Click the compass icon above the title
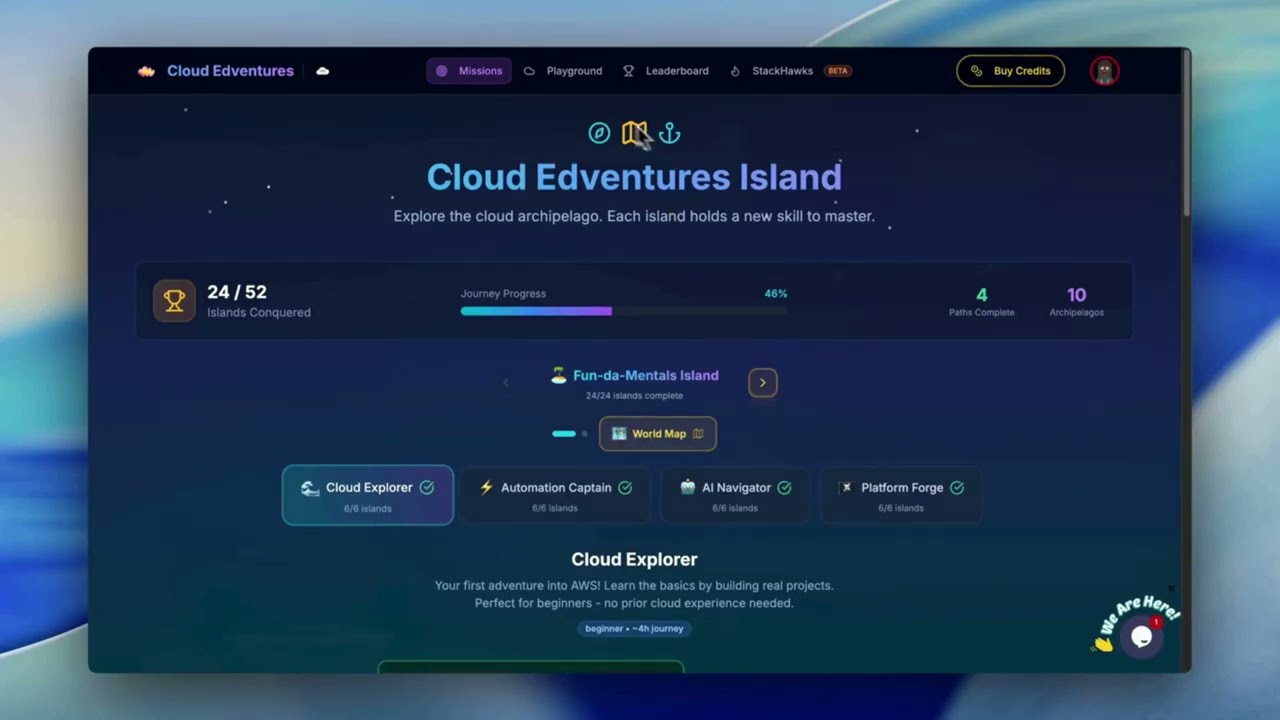This screenshot has width=1280, height=720. point(599,133)
